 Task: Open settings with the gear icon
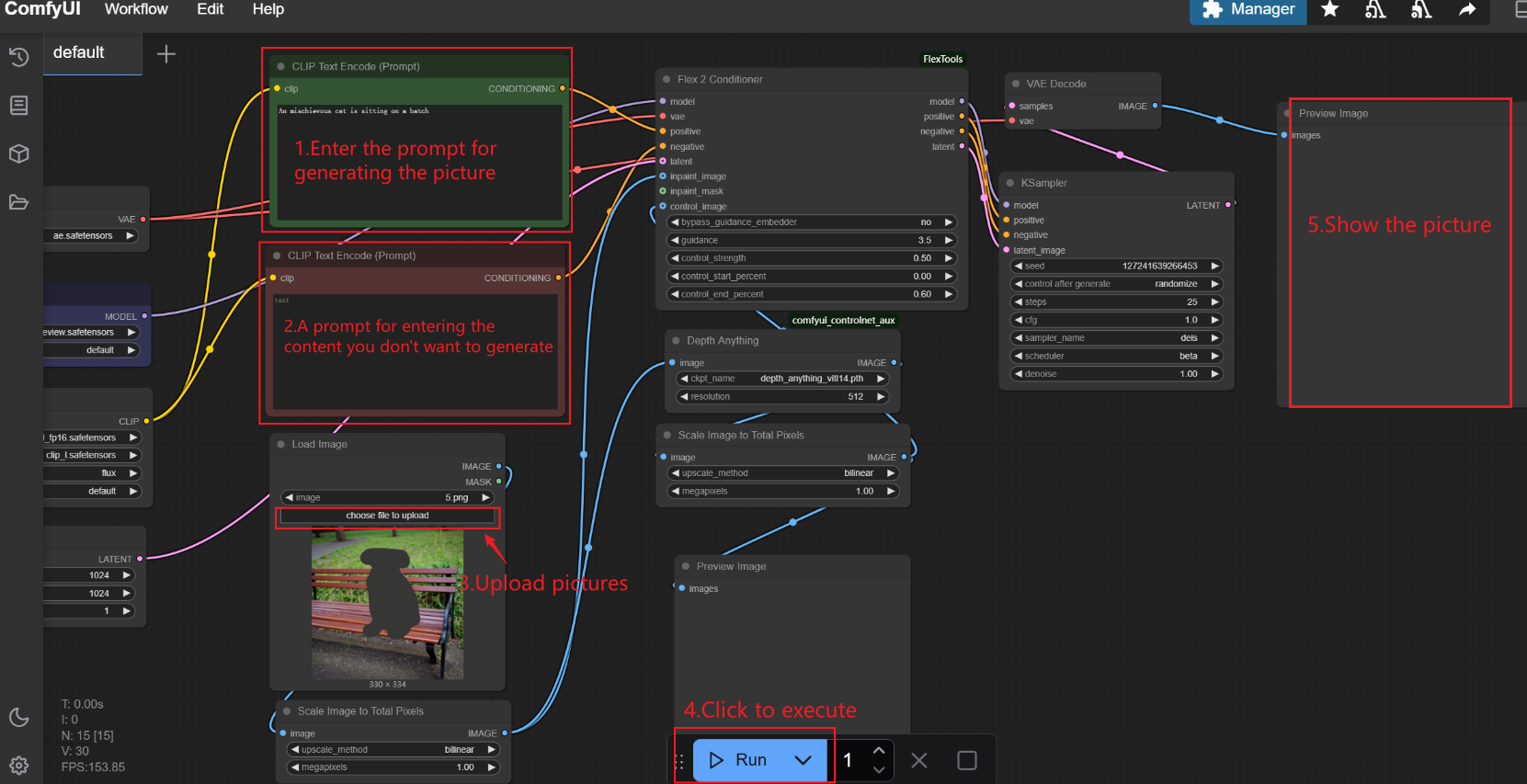point(18,766)
